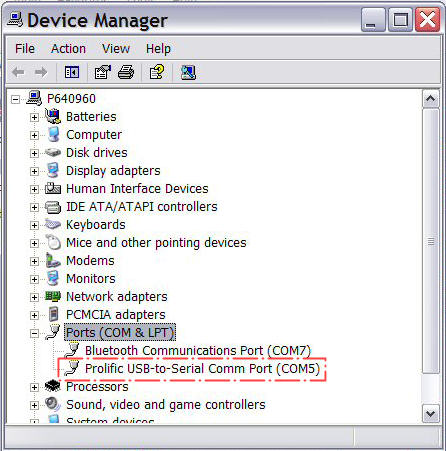Expand the Network adapters node
This screenshot has width=446, height=451.
pos(34,297)
